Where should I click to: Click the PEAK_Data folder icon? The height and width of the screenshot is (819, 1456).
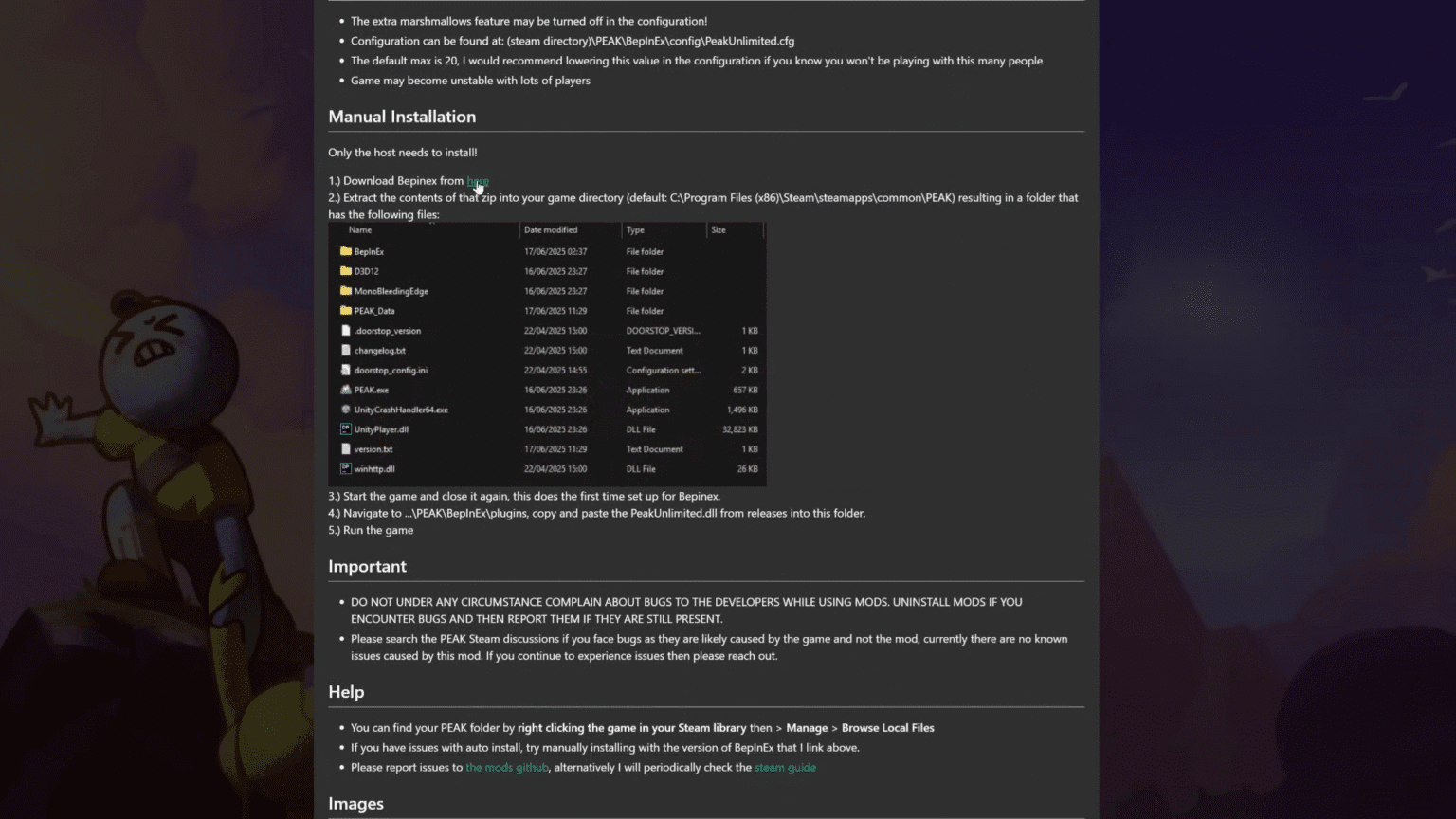point(346,311)
